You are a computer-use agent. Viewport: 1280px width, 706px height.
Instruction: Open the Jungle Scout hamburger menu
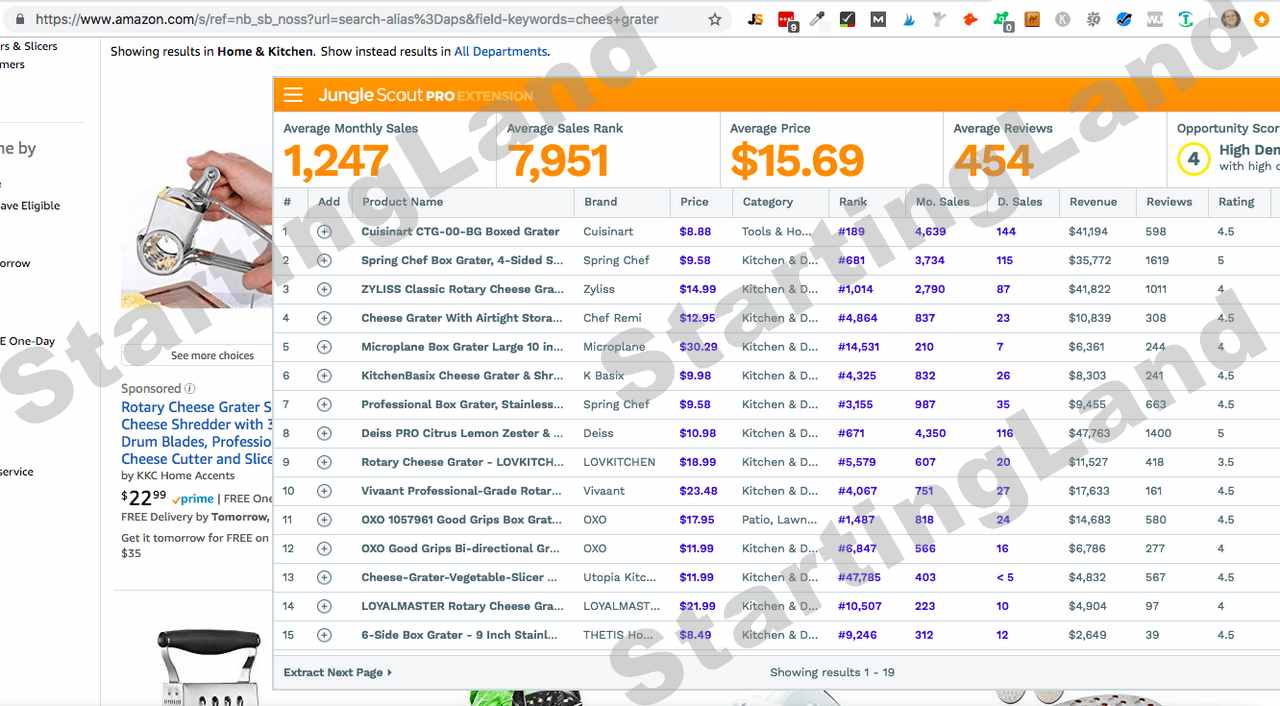(293, 95)
